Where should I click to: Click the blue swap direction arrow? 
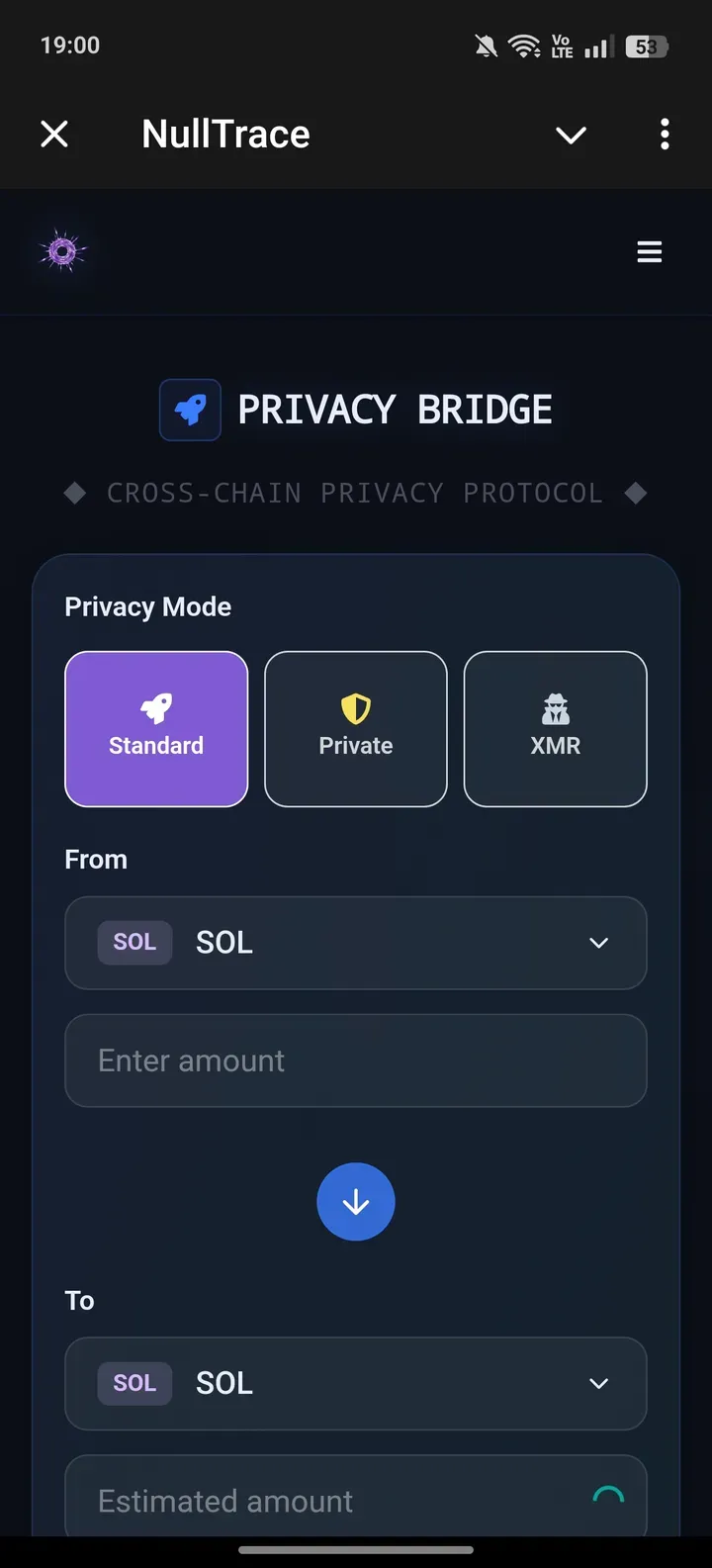355,1201
